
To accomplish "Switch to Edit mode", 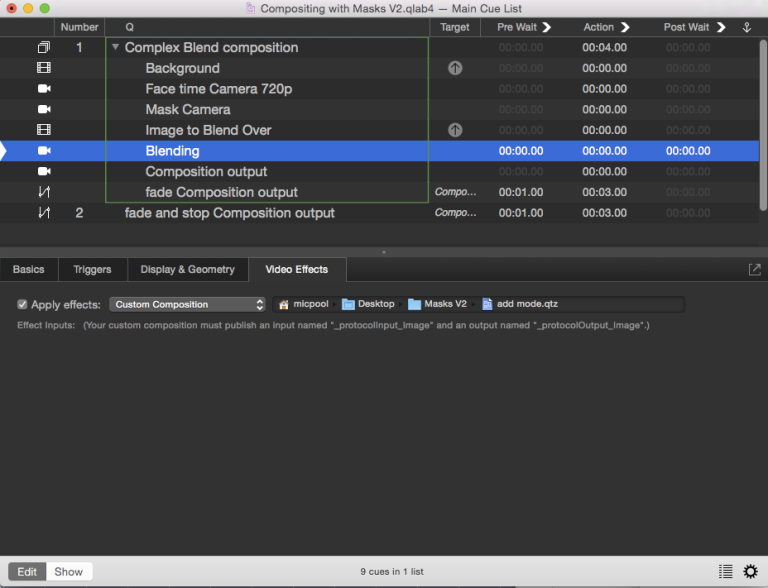I will 28,571.
